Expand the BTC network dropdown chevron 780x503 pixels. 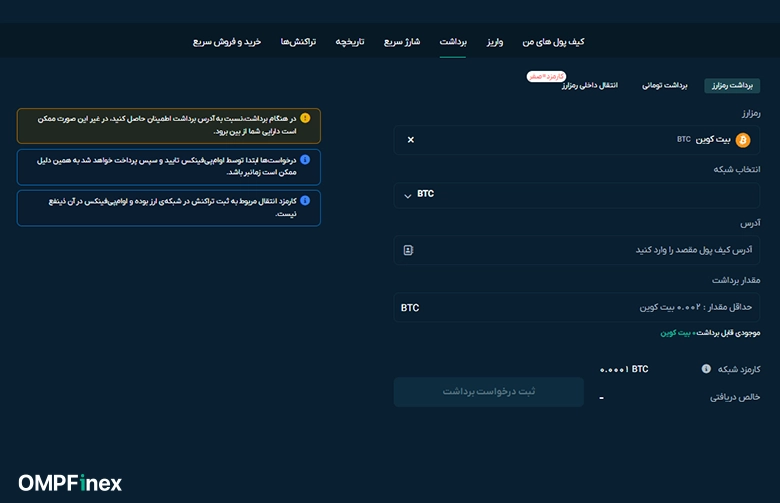pyautogui.click(x=408, y=196)
